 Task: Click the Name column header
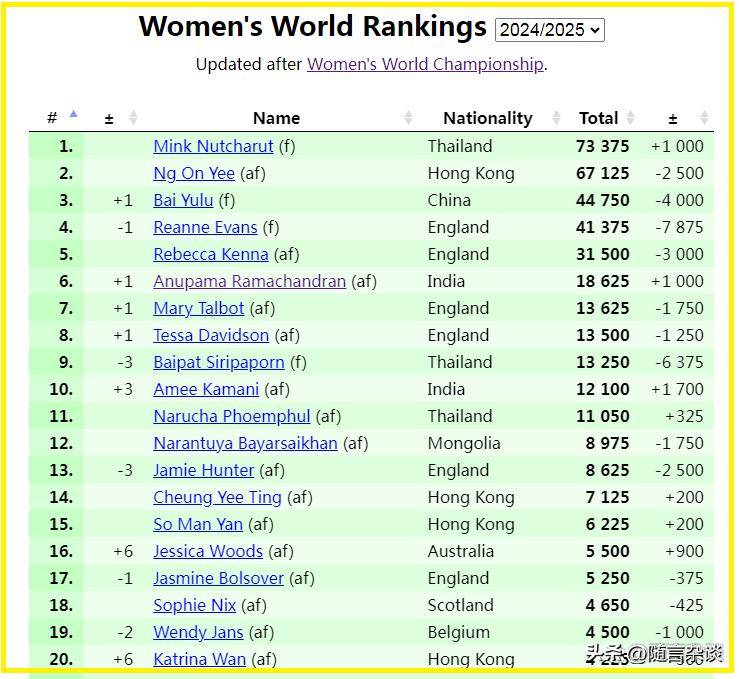[x=276, y=118]
